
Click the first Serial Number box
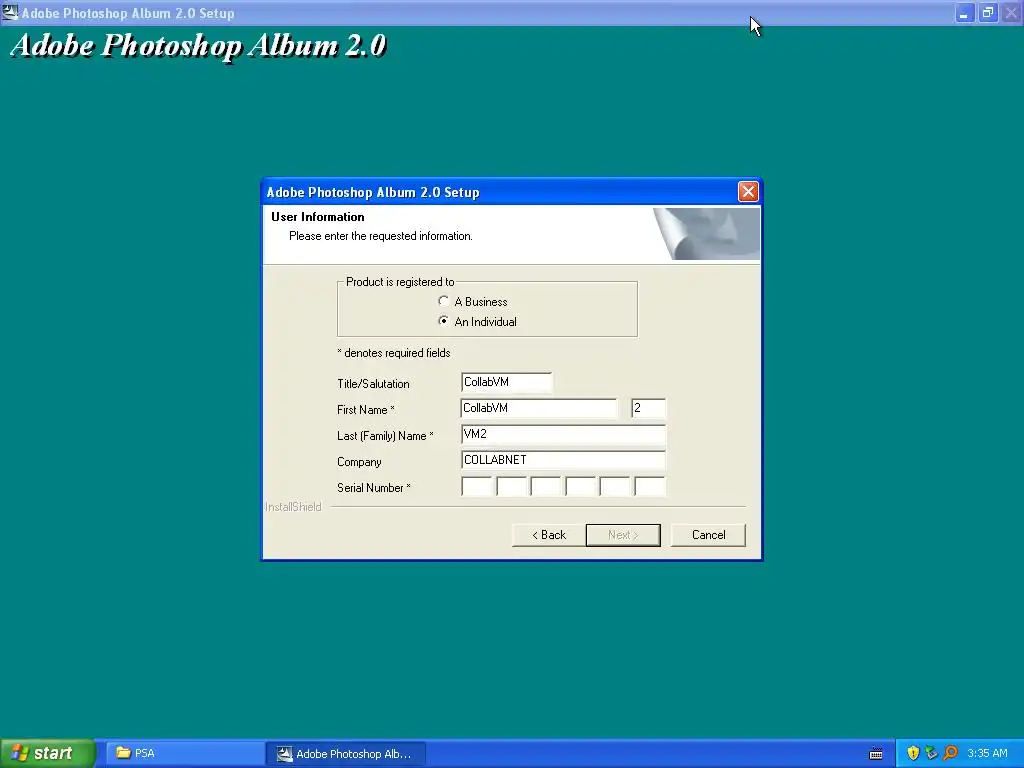tap(477, 487)
